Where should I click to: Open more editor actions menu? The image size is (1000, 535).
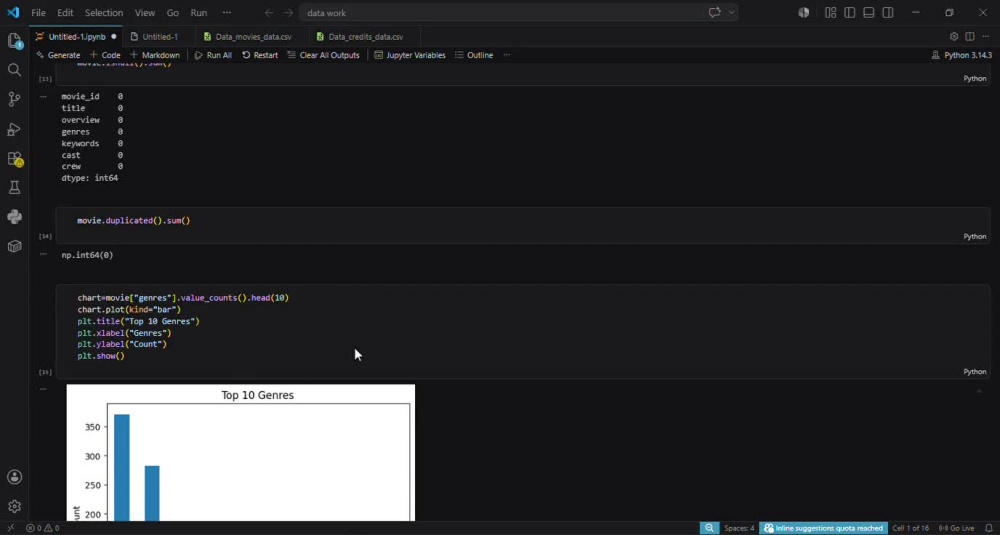pyautogui.click(x=985, y=37)
